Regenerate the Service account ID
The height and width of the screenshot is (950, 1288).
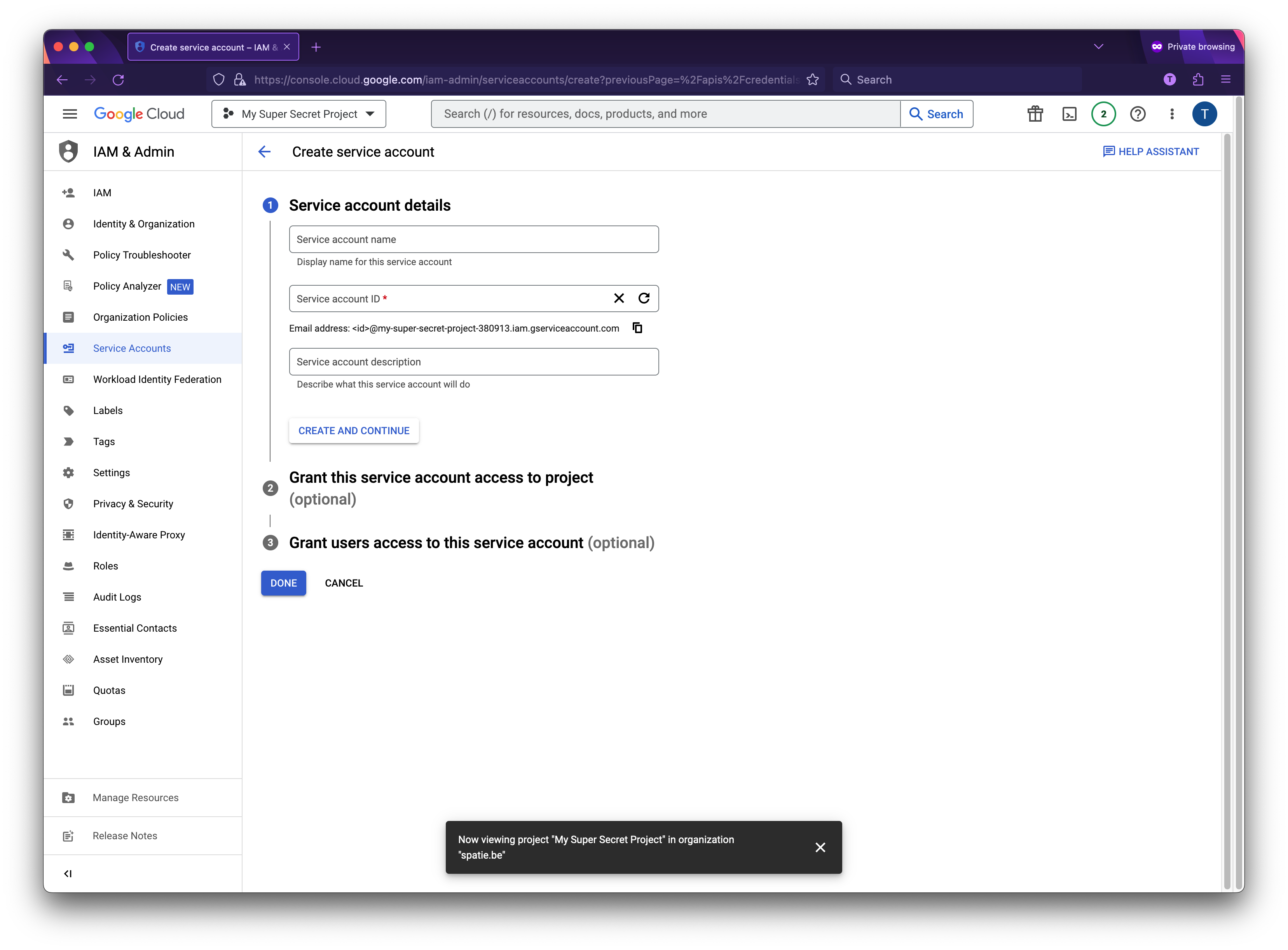pos(644,298)
